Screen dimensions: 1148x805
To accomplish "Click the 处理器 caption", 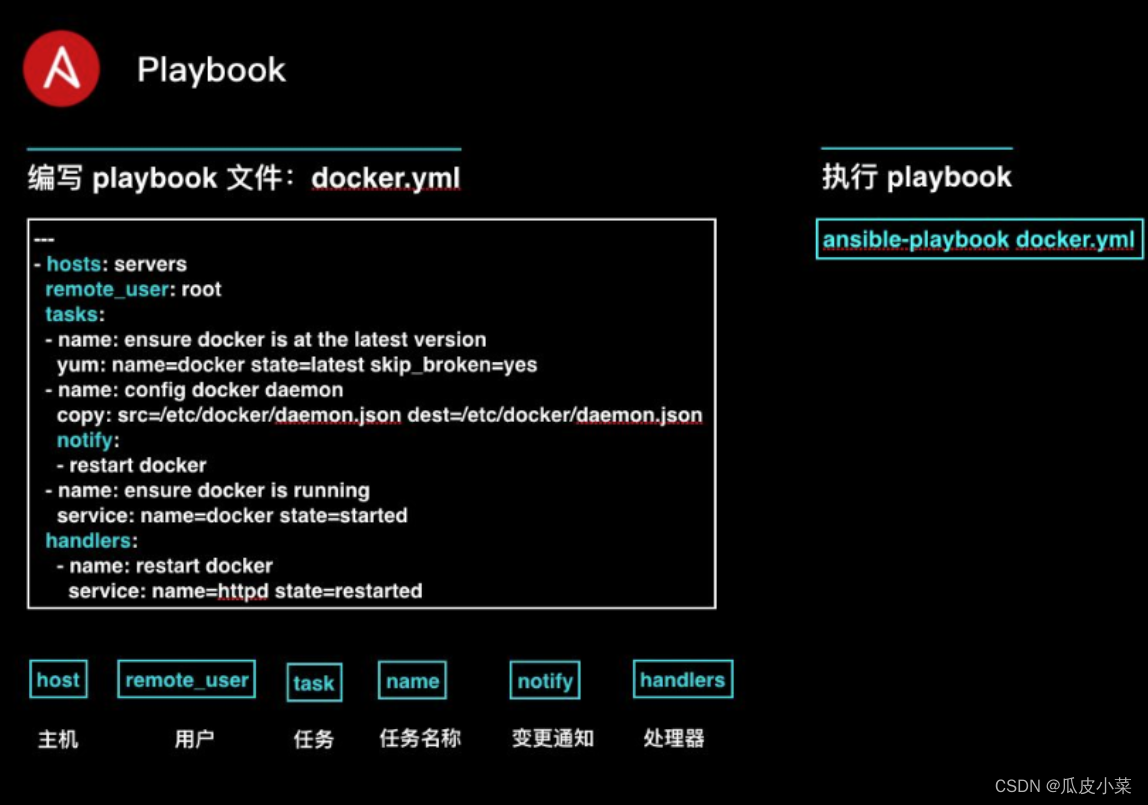I will coord(674,738).
